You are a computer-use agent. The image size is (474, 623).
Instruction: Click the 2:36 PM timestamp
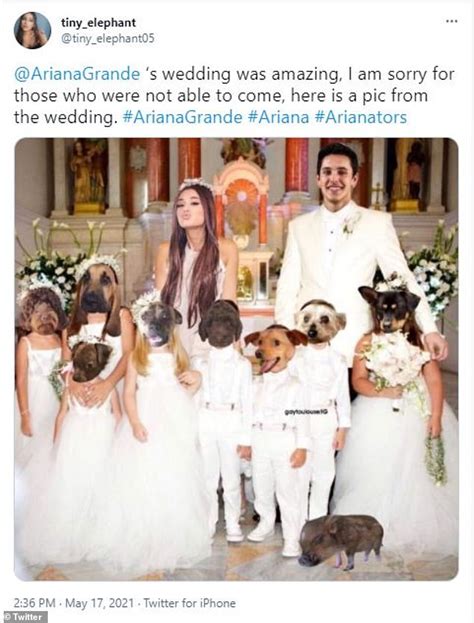pyautogui.click(x=35, y=603)
